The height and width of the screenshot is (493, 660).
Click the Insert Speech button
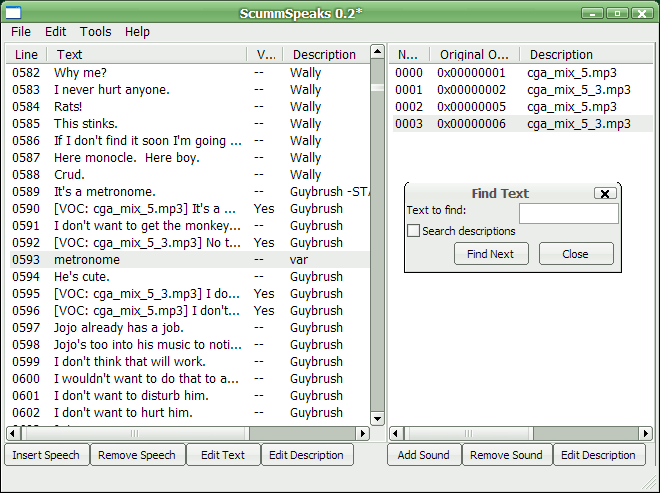point(47,455)
